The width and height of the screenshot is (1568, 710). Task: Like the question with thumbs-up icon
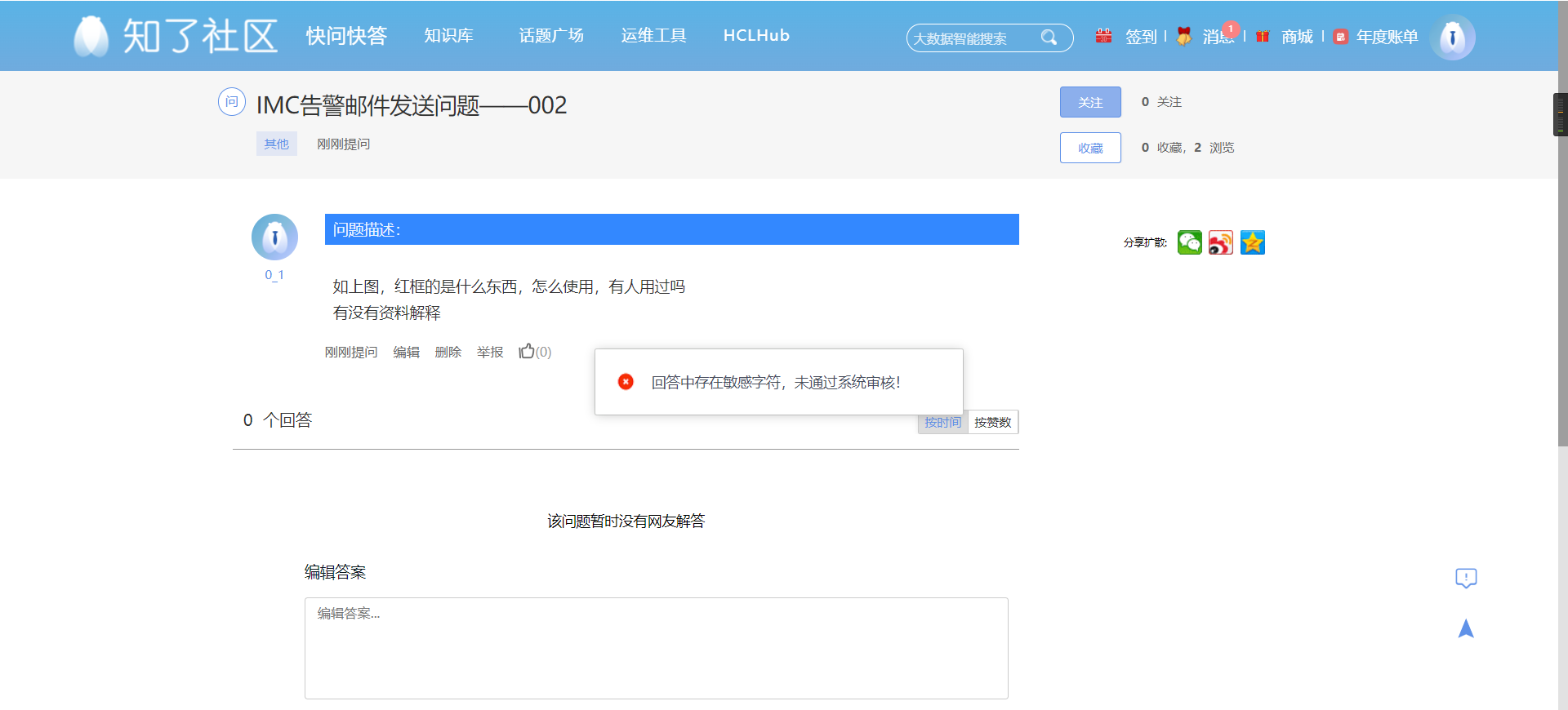[527, 351]
